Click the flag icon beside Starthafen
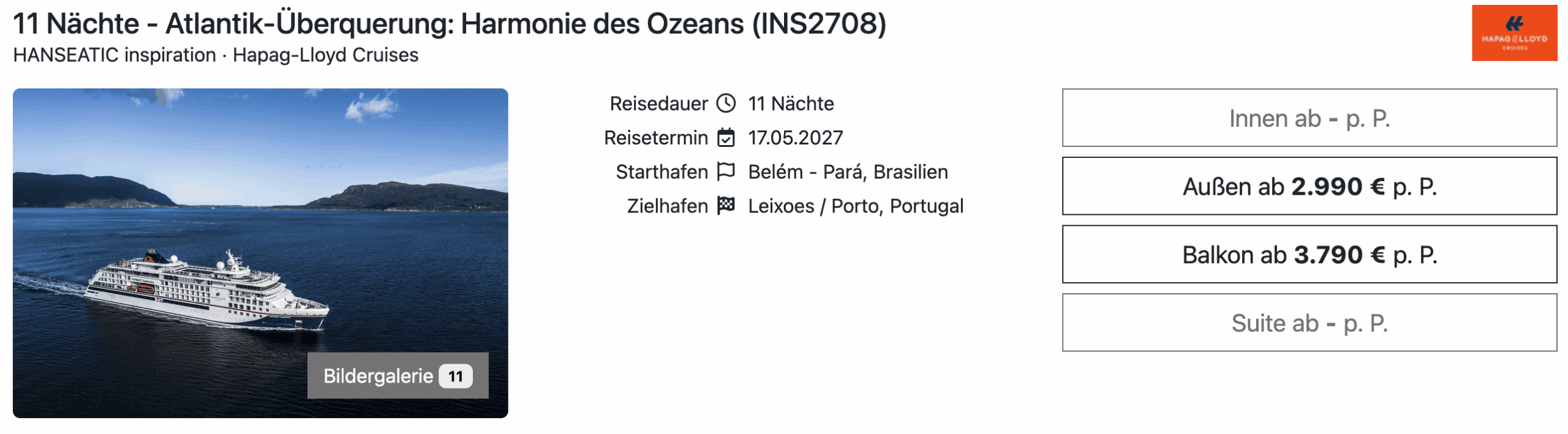 tap(726, 171)
